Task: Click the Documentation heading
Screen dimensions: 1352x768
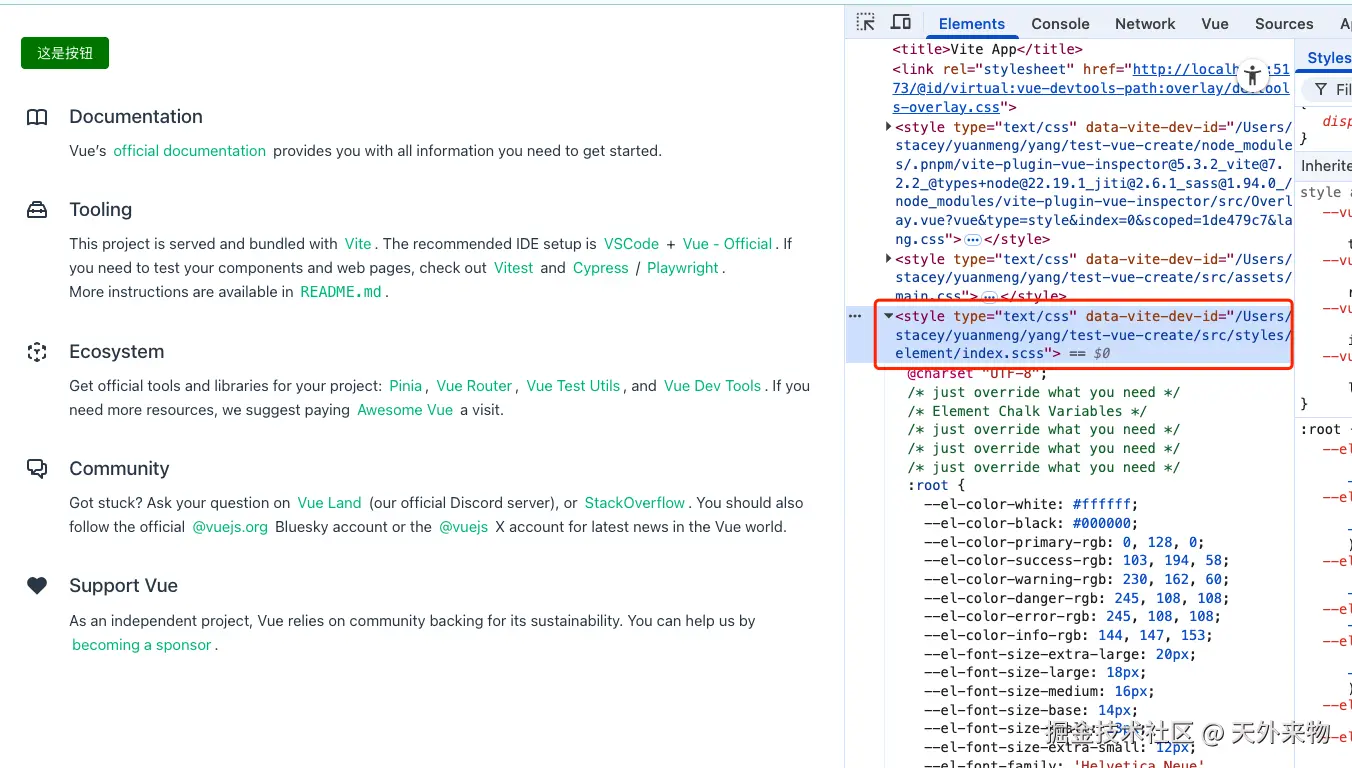Action: tap(136, 117)
